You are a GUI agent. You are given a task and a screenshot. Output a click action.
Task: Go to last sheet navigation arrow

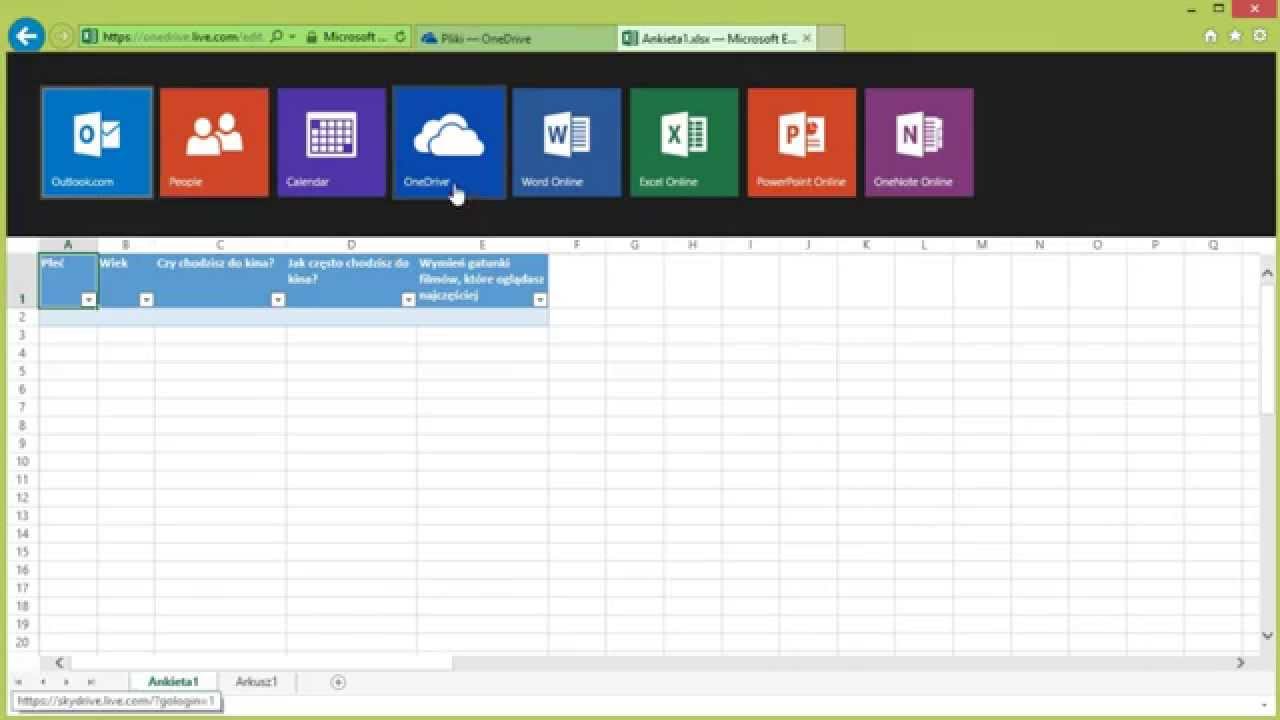[90, 682]
